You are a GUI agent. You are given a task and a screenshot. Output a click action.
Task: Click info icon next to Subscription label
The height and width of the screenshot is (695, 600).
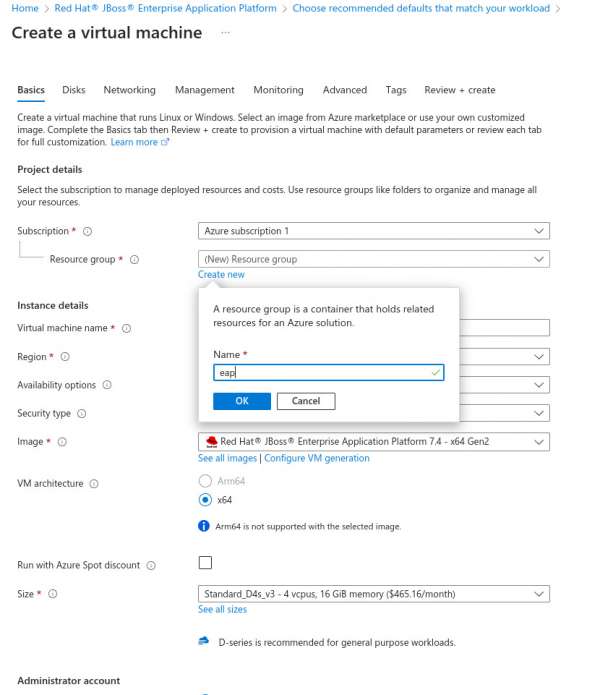pos(88,231)
